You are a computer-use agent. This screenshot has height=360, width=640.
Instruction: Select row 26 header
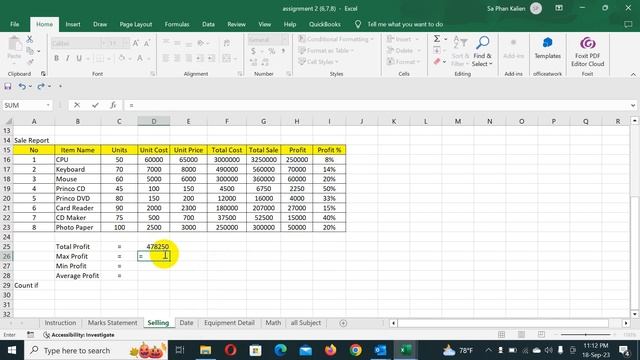[7, 256]
